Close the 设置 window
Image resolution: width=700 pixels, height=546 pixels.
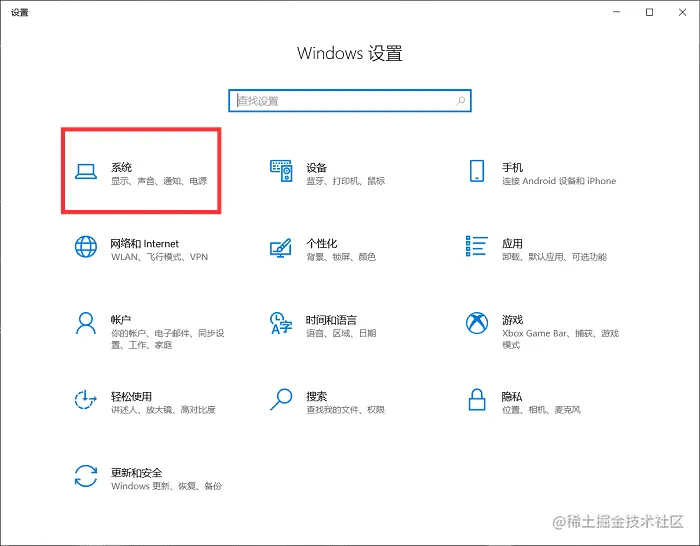coord(682,12)
